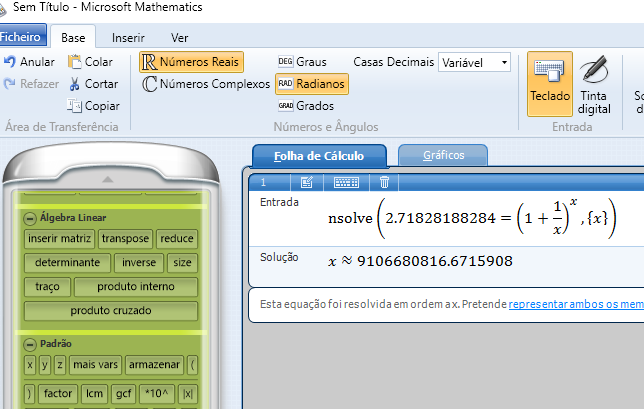
Task: Collapse the Álgebra Linear section
Action: pos(30,218)
